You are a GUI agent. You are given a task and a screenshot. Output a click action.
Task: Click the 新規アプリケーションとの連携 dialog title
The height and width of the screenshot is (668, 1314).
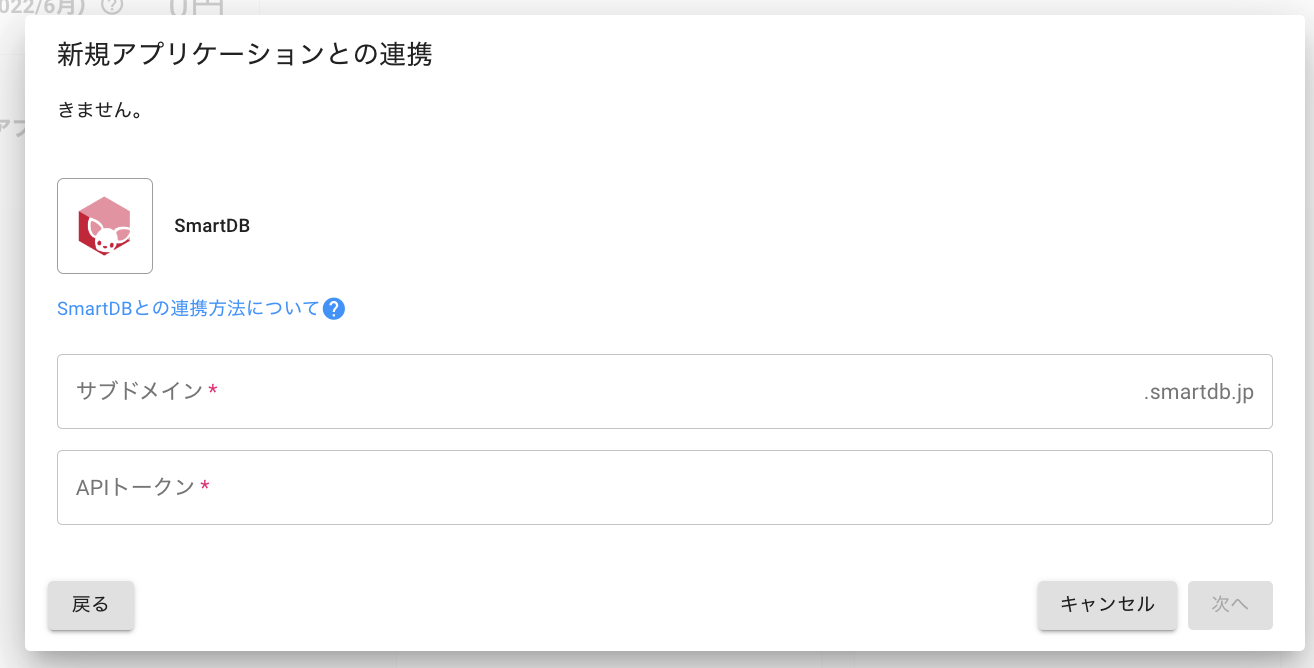[244, 54]
